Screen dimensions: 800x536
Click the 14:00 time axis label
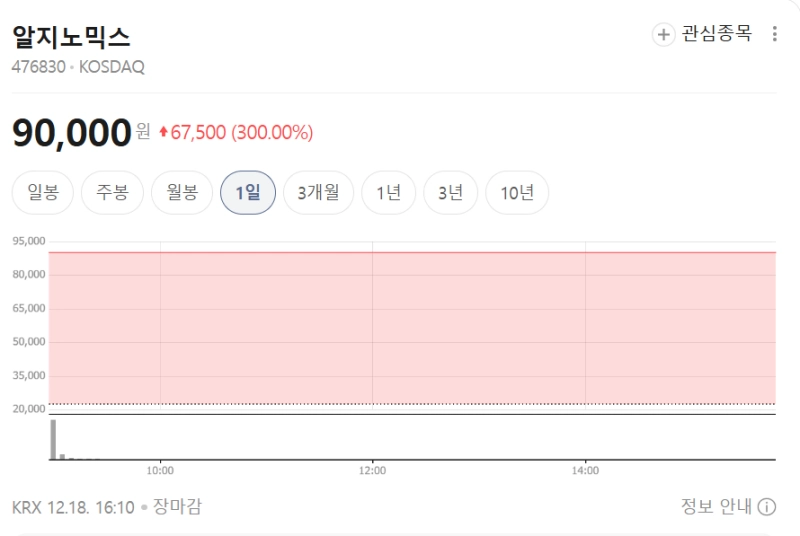point(585,470)
